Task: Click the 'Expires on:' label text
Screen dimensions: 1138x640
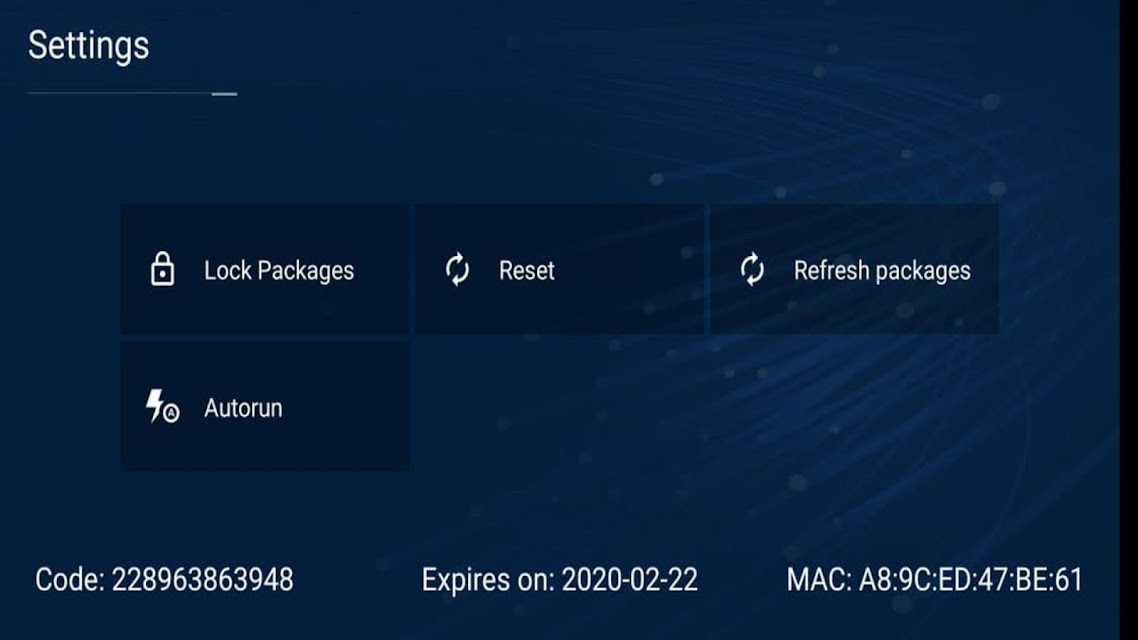Action: (488, 580)
